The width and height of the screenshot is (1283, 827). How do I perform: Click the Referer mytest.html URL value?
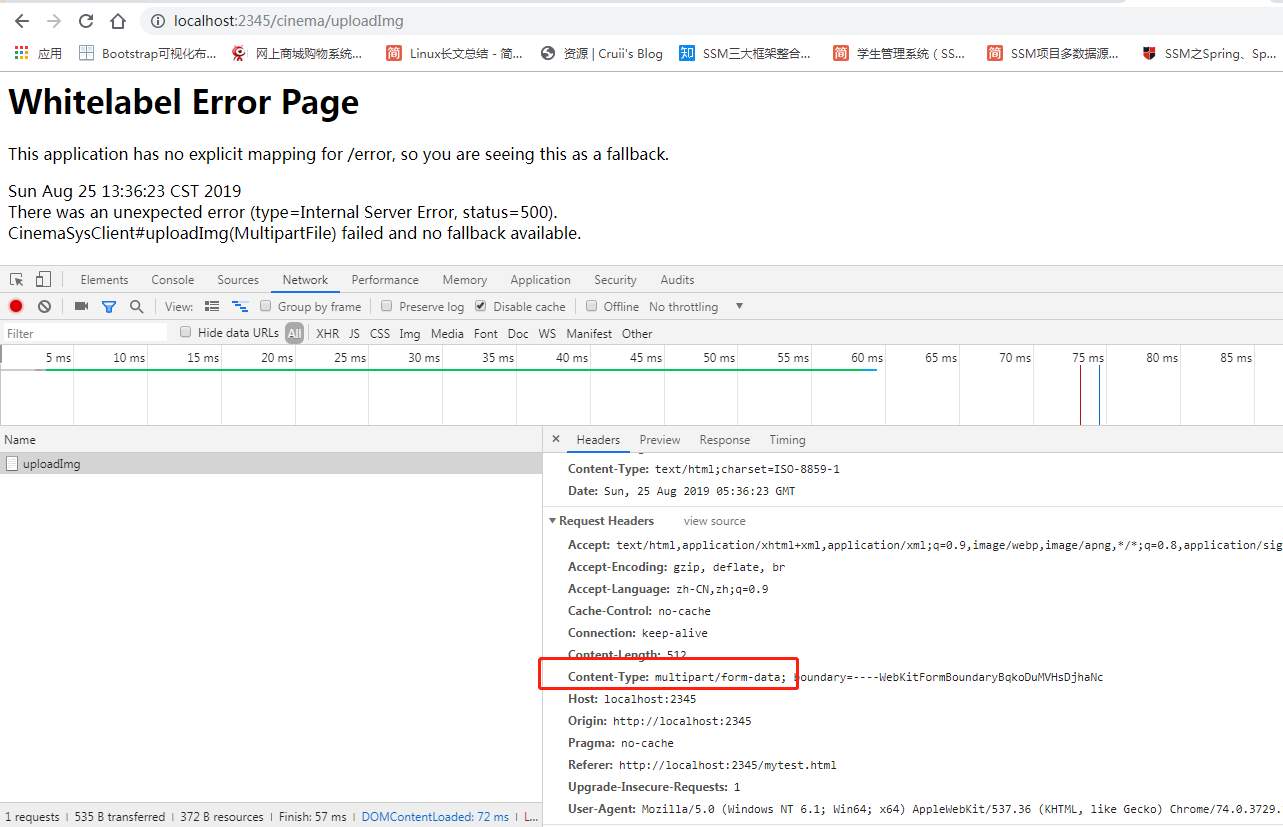[x=727, y=765]
